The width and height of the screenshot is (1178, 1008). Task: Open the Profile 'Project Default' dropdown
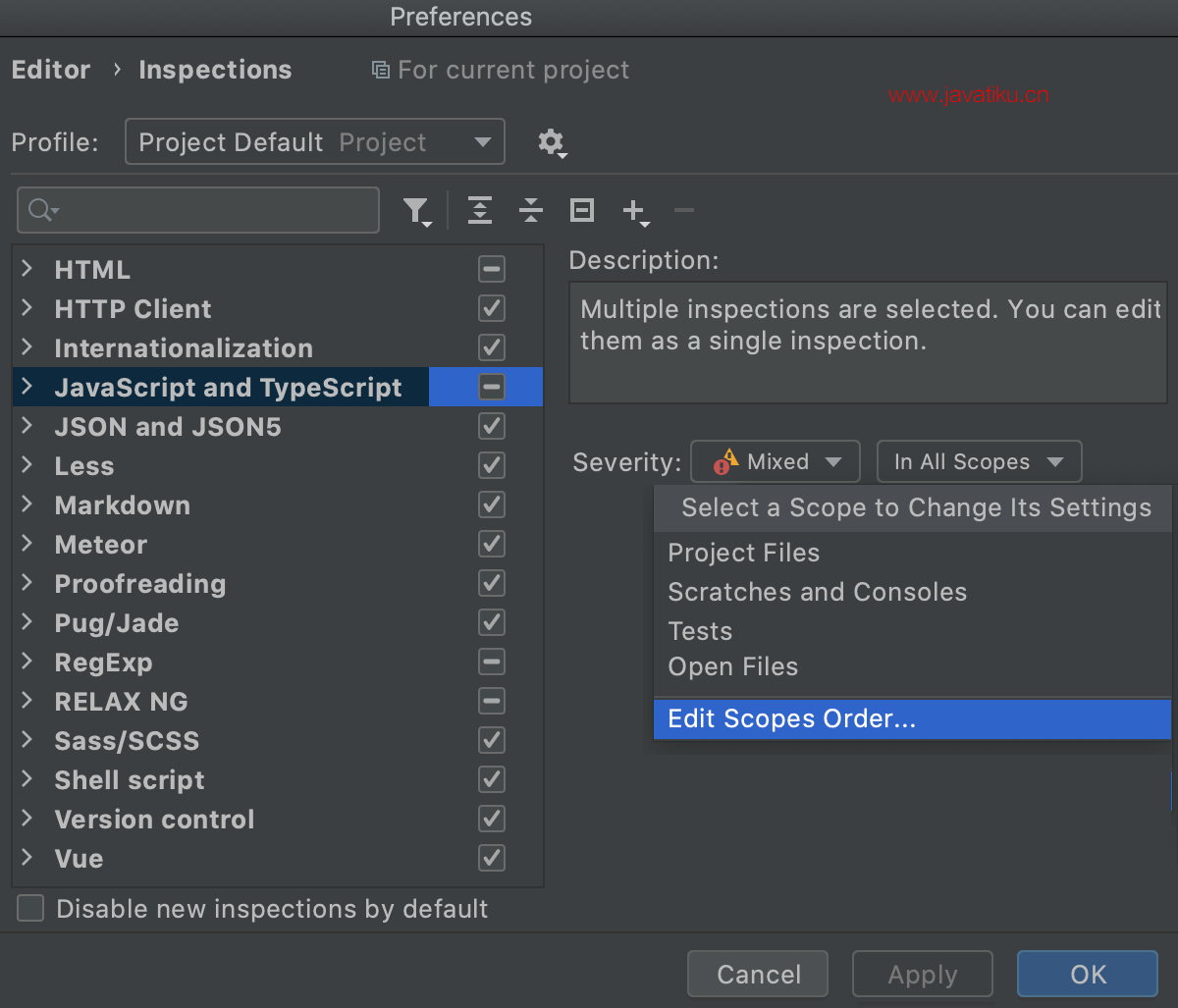coord(314,142)
